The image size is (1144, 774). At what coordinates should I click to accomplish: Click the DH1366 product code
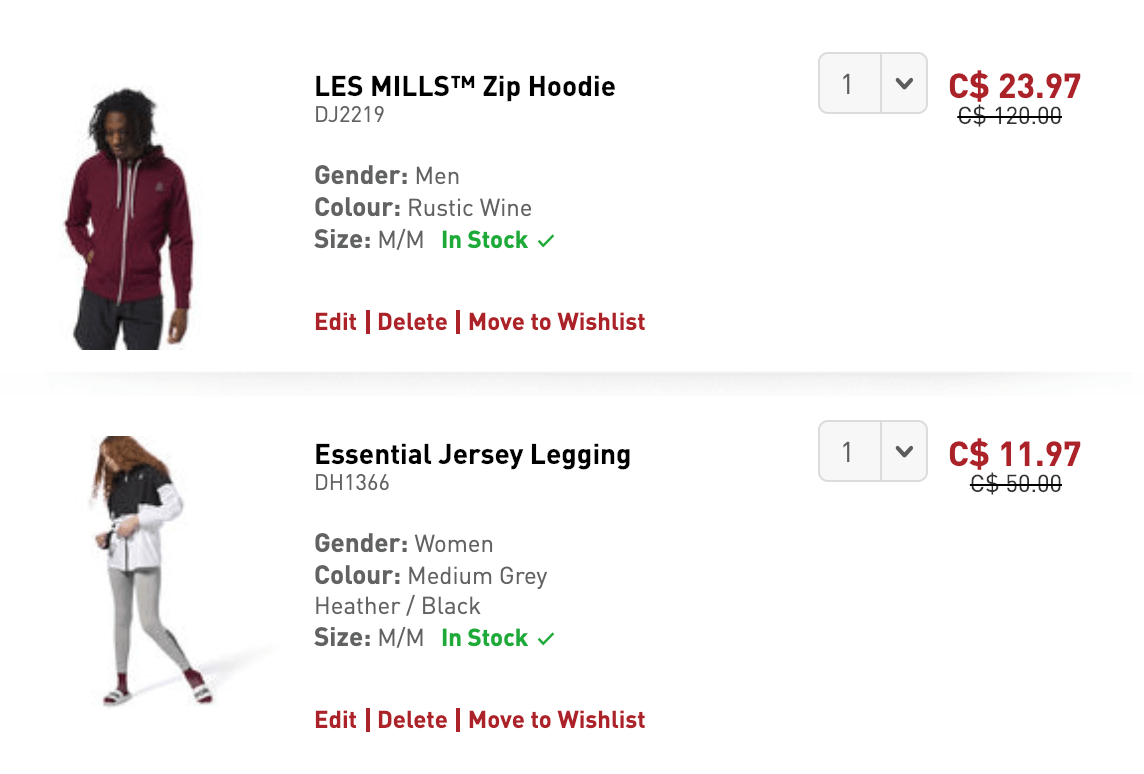[x=352, y=483]
